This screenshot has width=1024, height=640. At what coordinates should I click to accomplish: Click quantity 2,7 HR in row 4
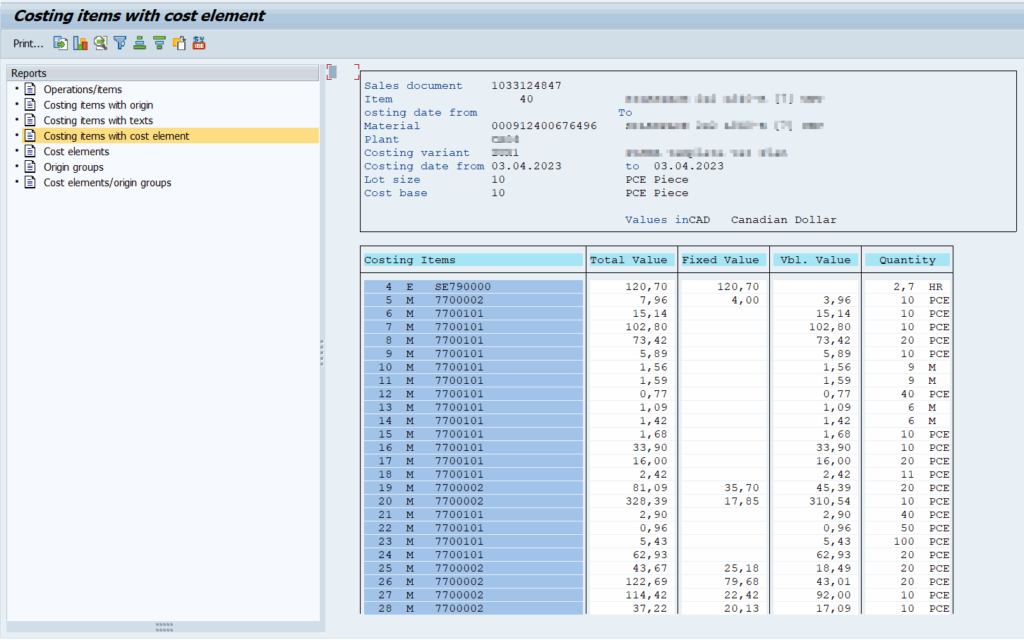coord(918,287)
